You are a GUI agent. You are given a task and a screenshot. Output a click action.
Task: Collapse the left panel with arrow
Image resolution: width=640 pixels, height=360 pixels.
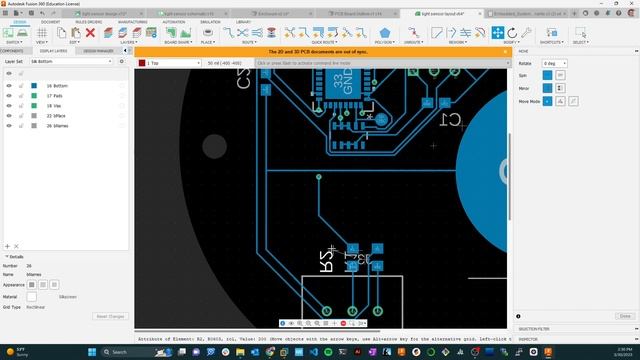pos(125,51)
